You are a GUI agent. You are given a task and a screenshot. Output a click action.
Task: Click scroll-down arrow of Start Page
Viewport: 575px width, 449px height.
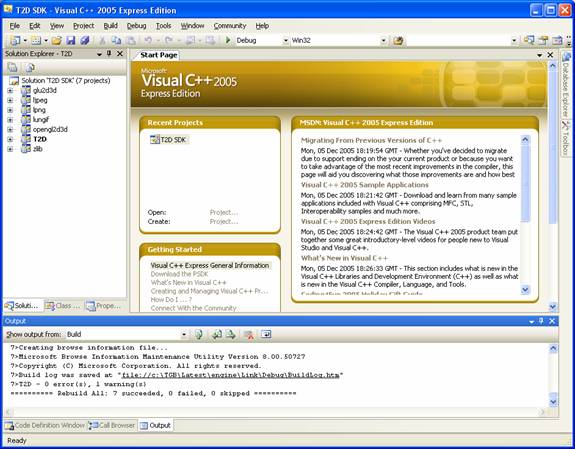553,306
